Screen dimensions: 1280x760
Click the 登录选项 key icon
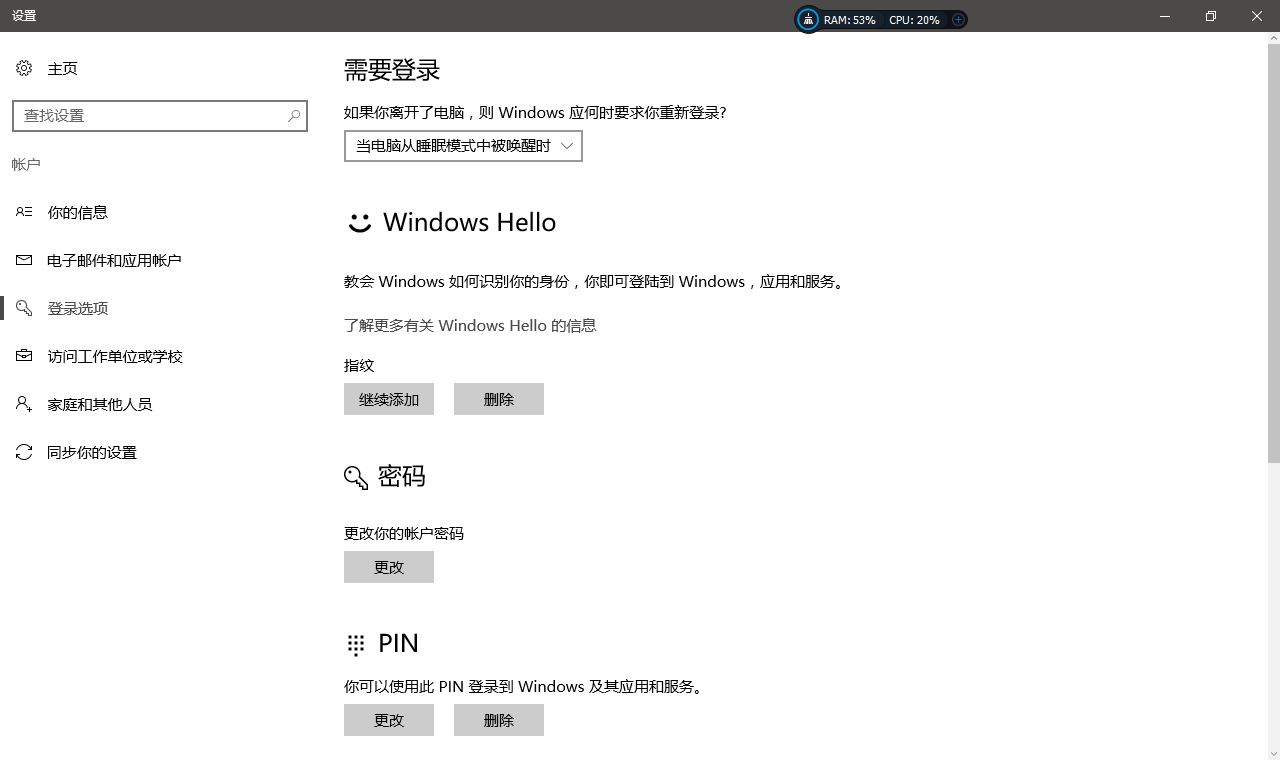[24, 308]
